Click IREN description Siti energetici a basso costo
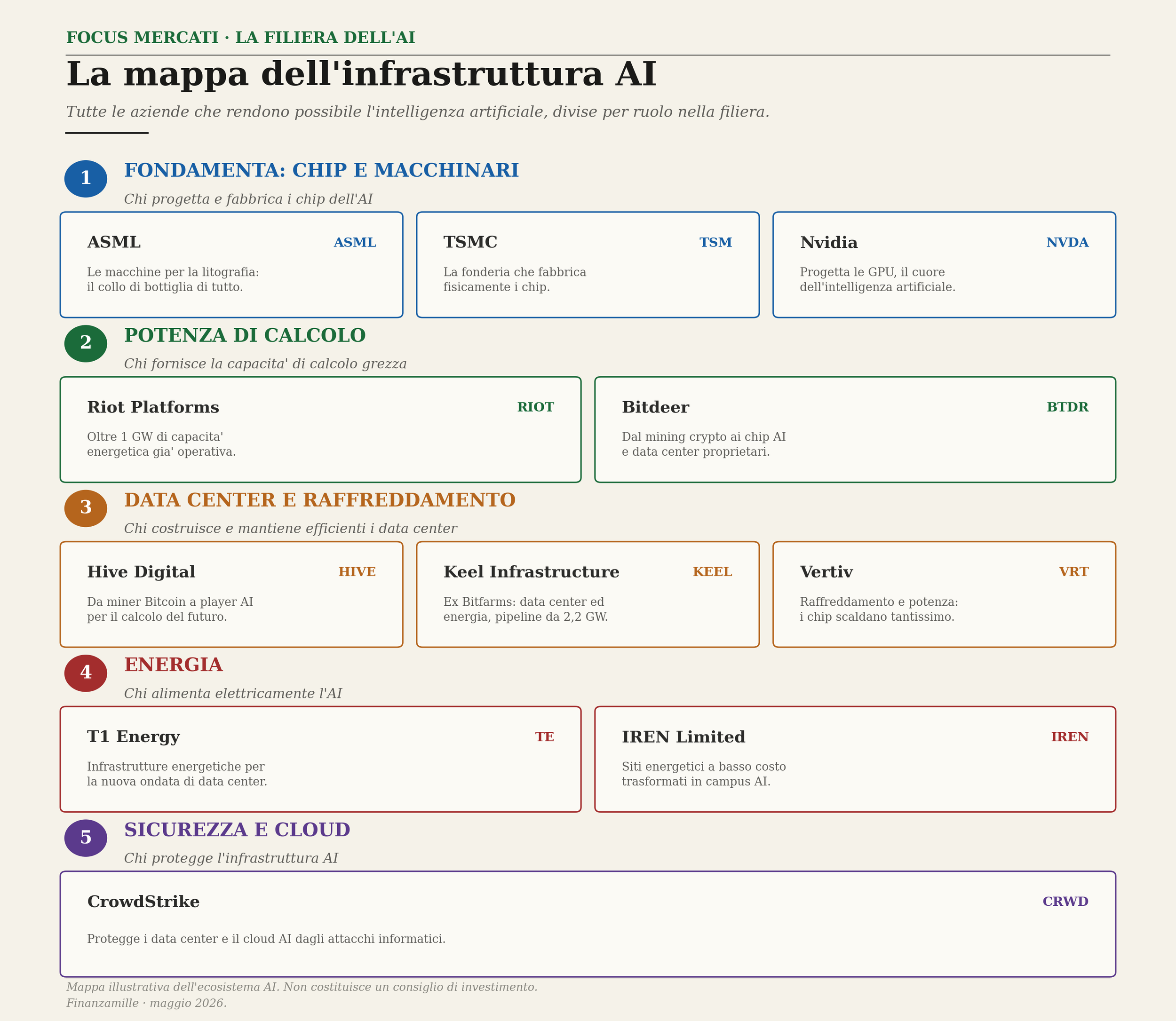1176x1021 pixels. coord(704,774)
